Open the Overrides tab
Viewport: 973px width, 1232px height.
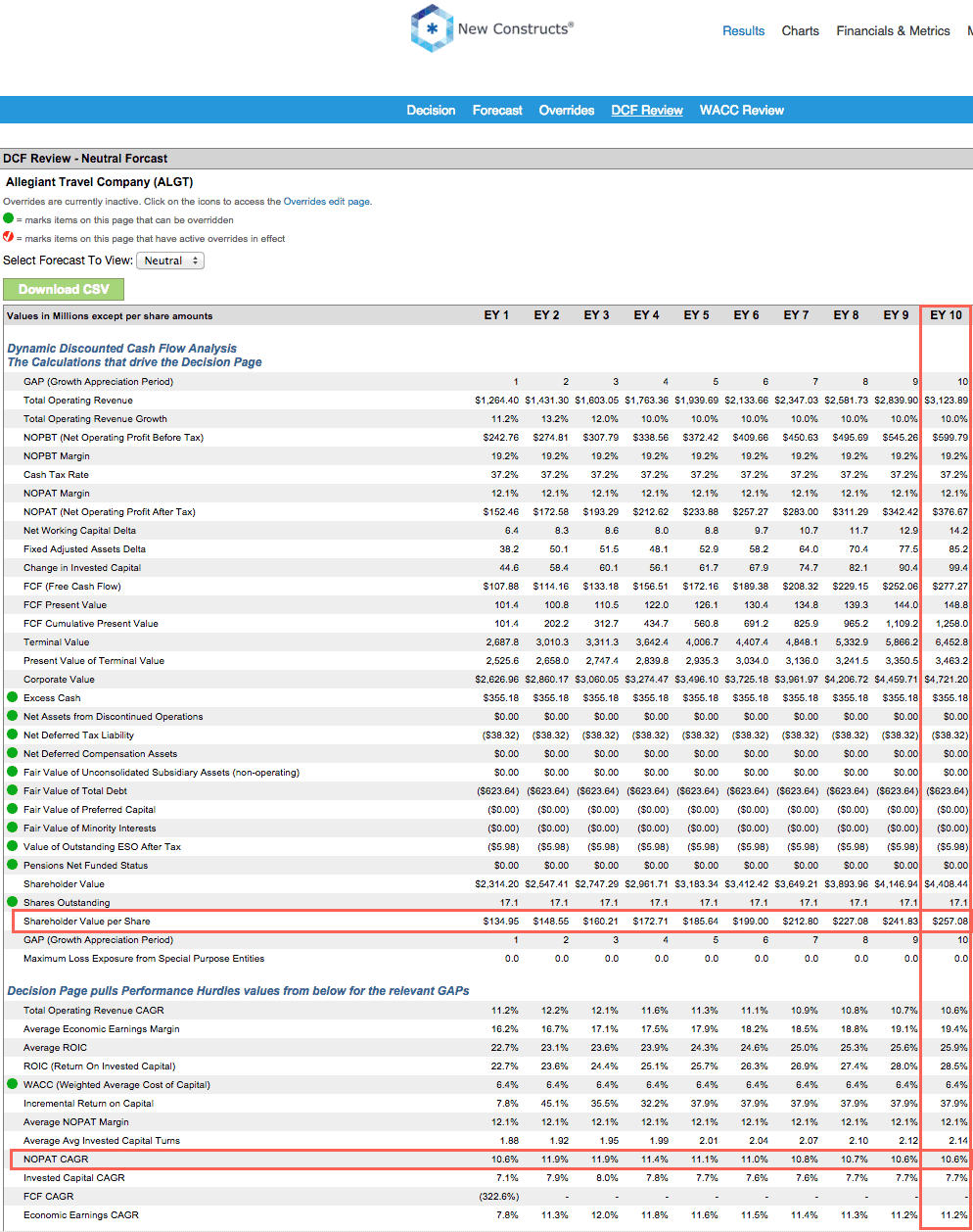[x=567, y=111]
